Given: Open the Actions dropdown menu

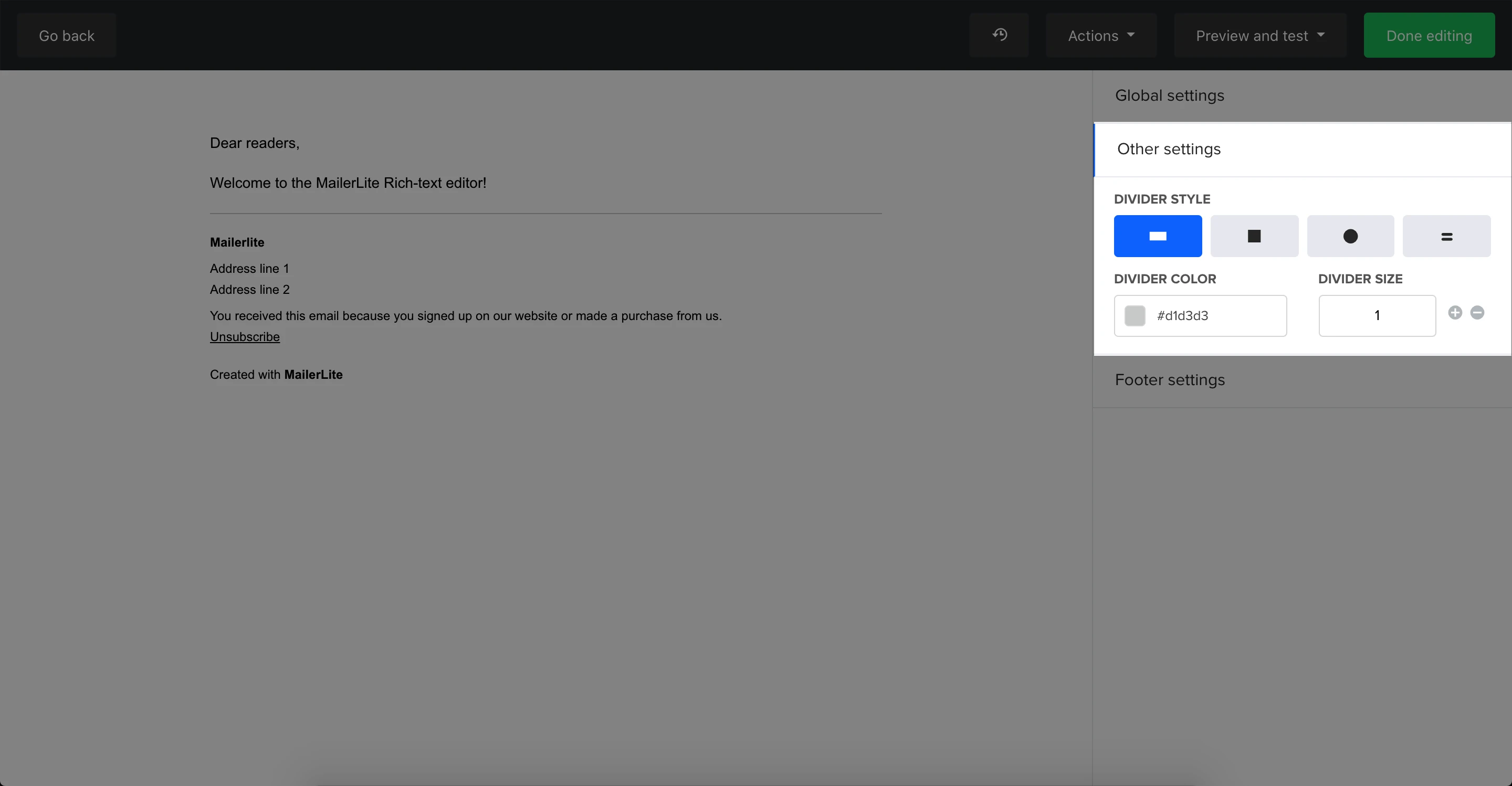Looking at the screenshot, I should [x=1100, y=35].
